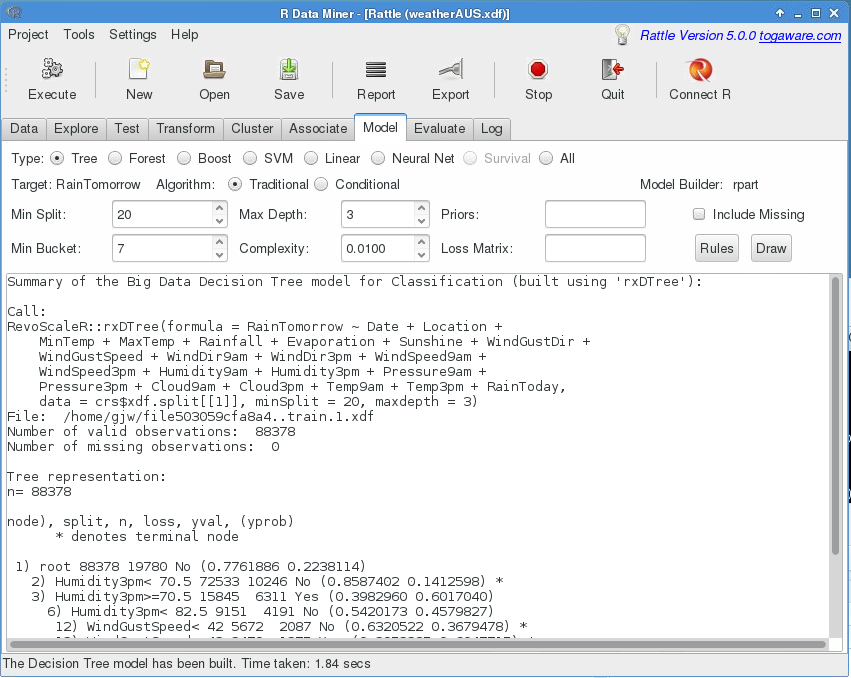Choose the Conditional algorithm option
Viewport: 851px width, 678px height.
[322, 184]
